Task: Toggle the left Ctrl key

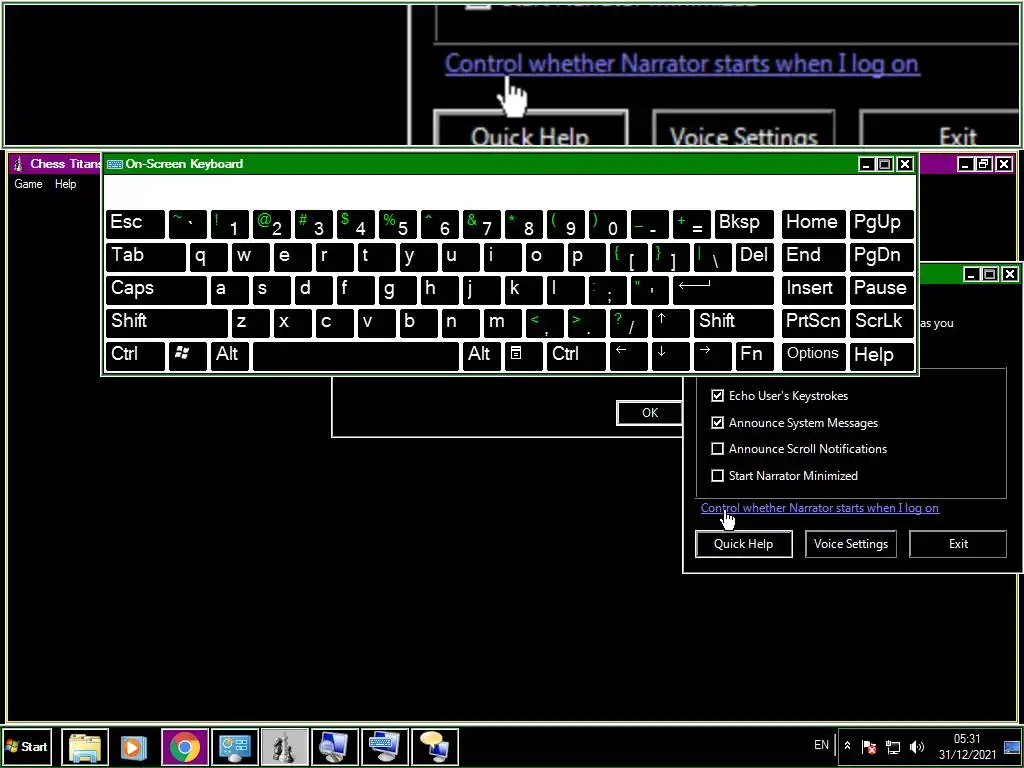Action: 135,355
